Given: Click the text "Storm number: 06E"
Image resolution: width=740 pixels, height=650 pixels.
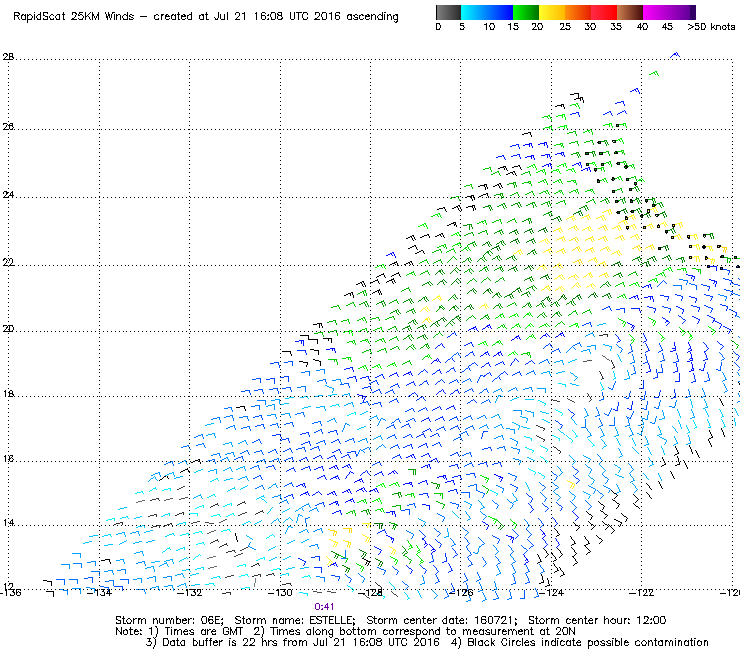Looking at the screenshot, I should tap(169, 620).
